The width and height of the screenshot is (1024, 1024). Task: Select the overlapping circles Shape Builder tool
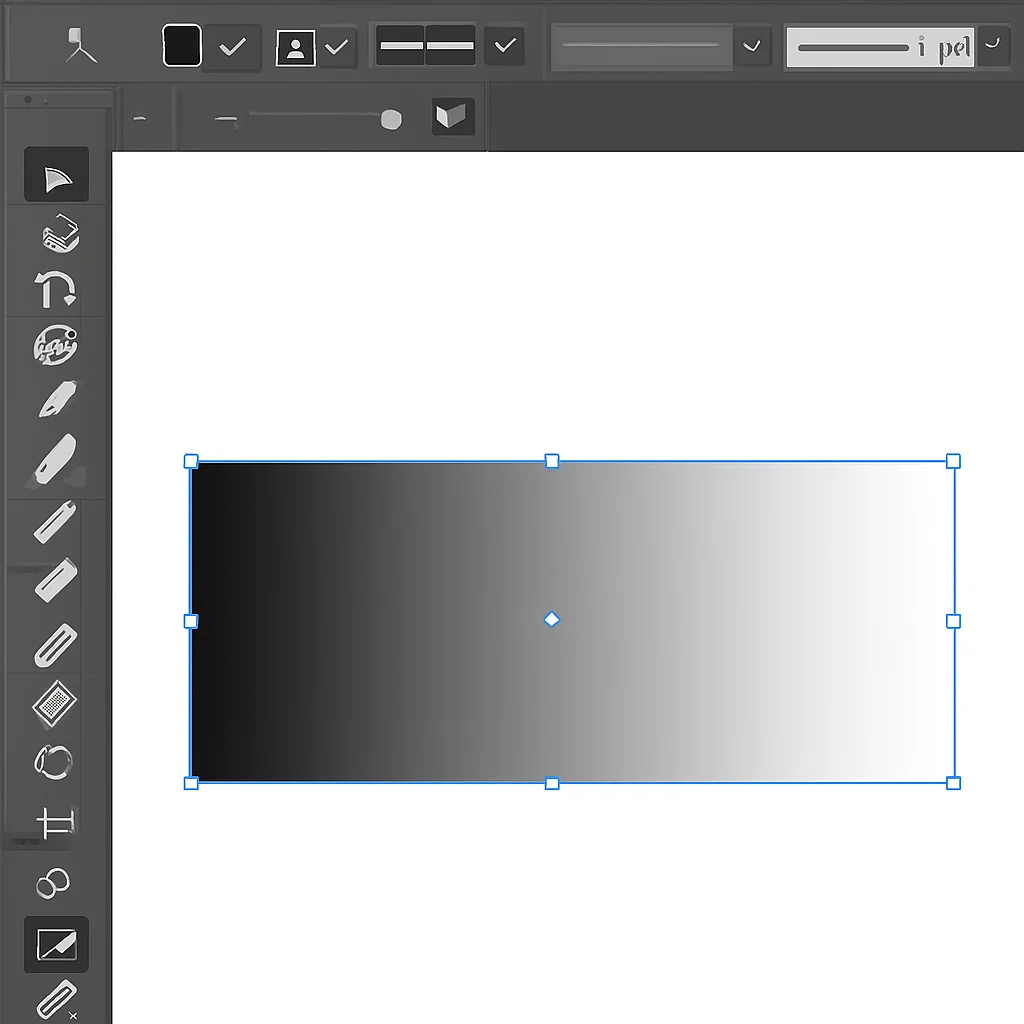tap(53, 883)
